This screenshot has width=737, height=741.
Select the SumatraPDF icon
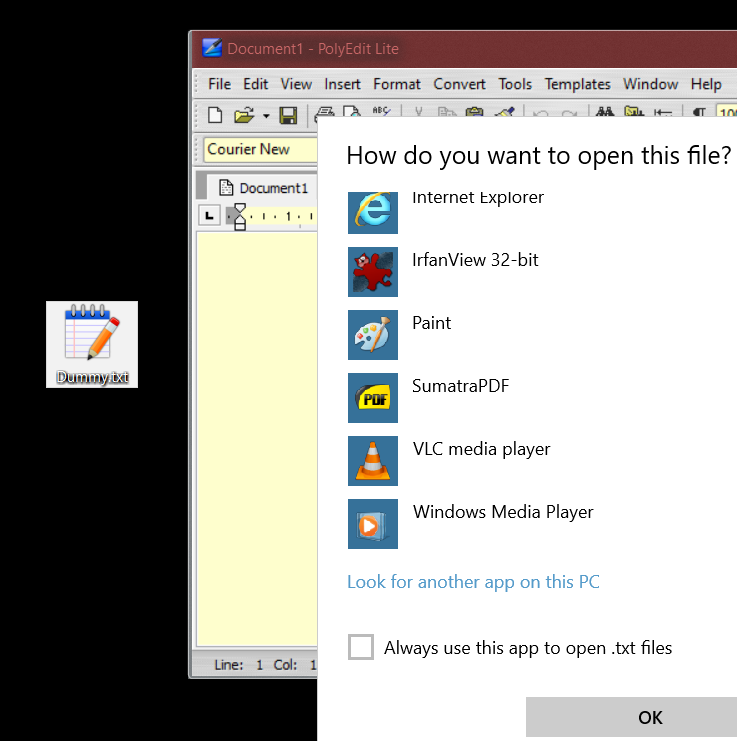373,398
